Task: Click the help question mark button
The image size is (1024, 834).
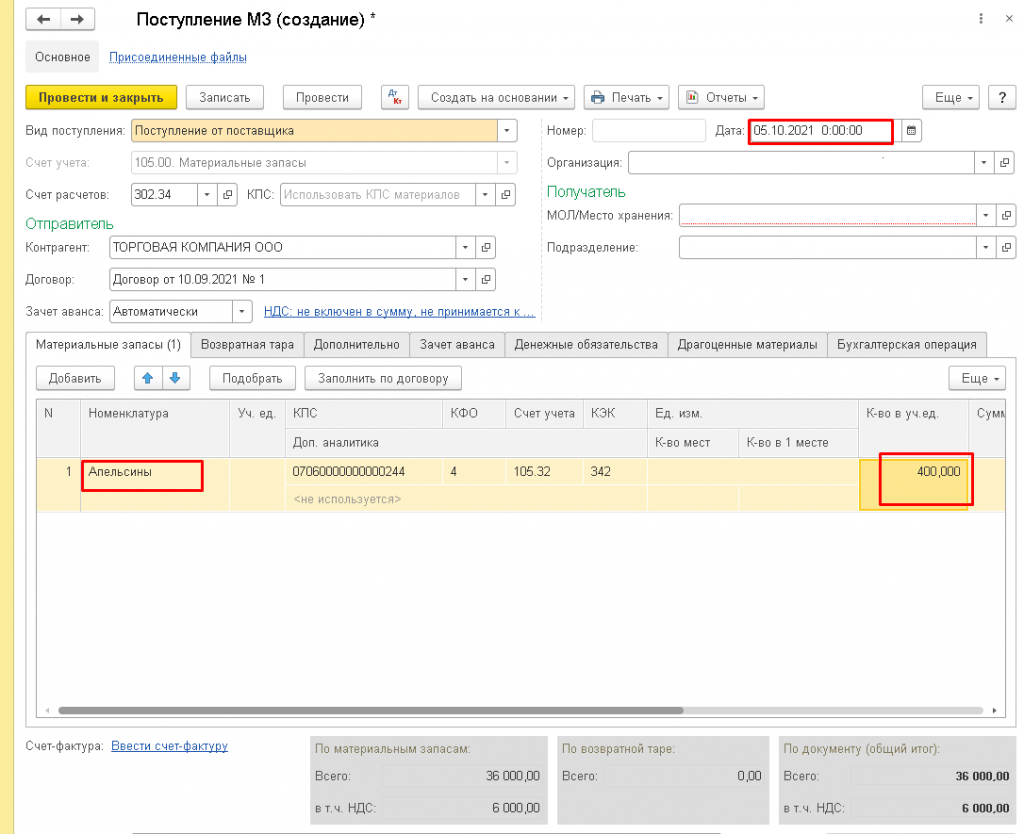Action: [x=1002, y=97]
